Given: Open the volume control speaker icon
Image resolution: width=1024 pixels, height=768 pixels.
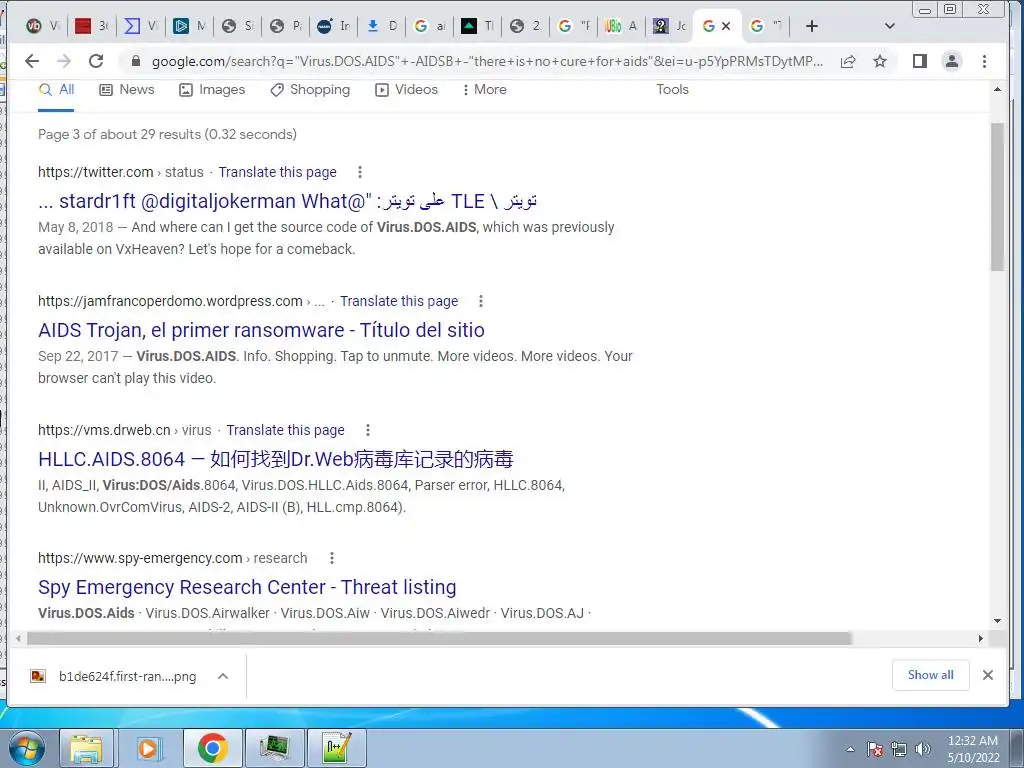Looking at the screenshot, I should click(922, 749).
